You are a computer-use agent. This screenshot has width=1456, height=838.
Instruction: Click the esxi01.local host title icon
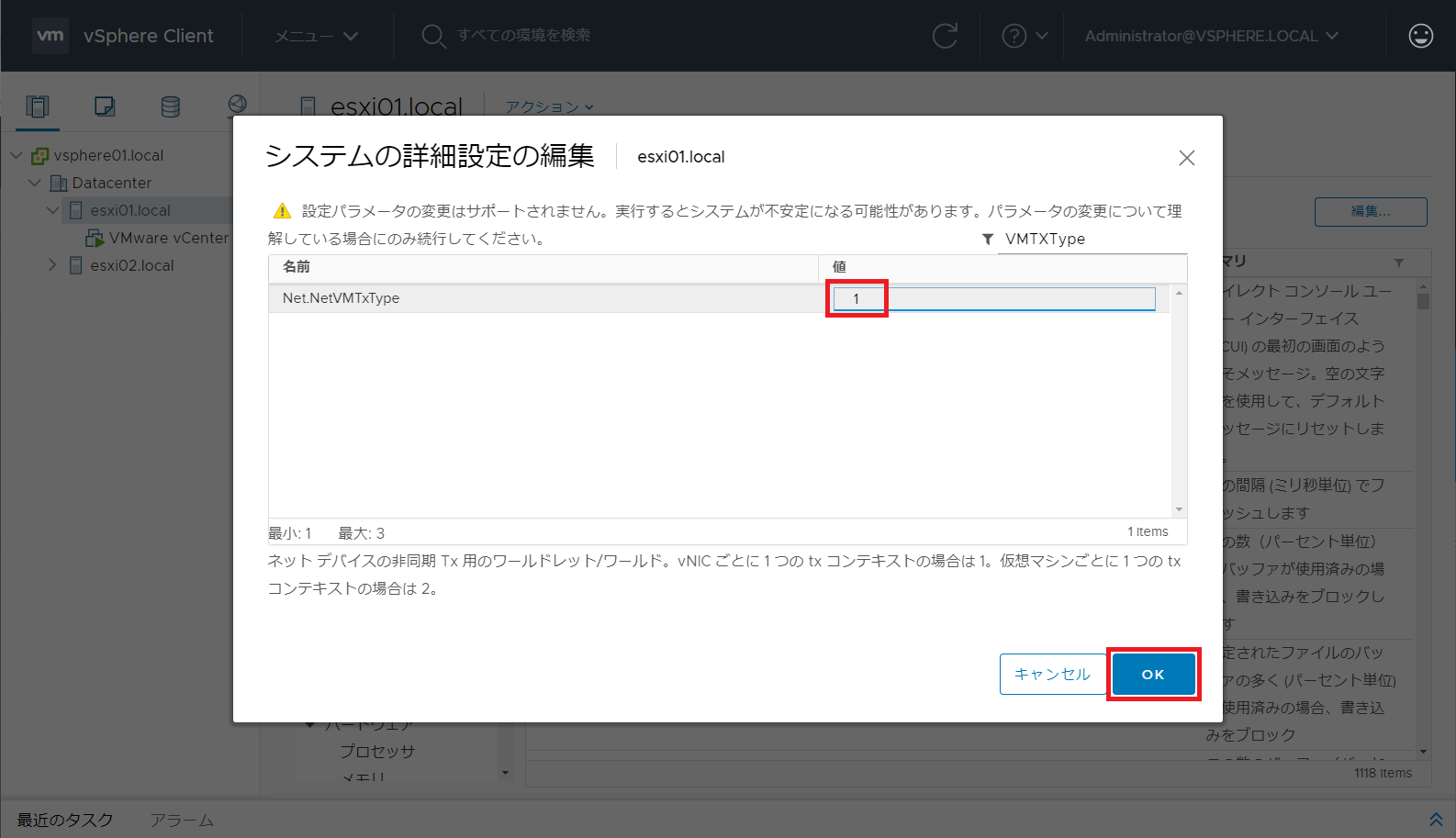point(308,106)
